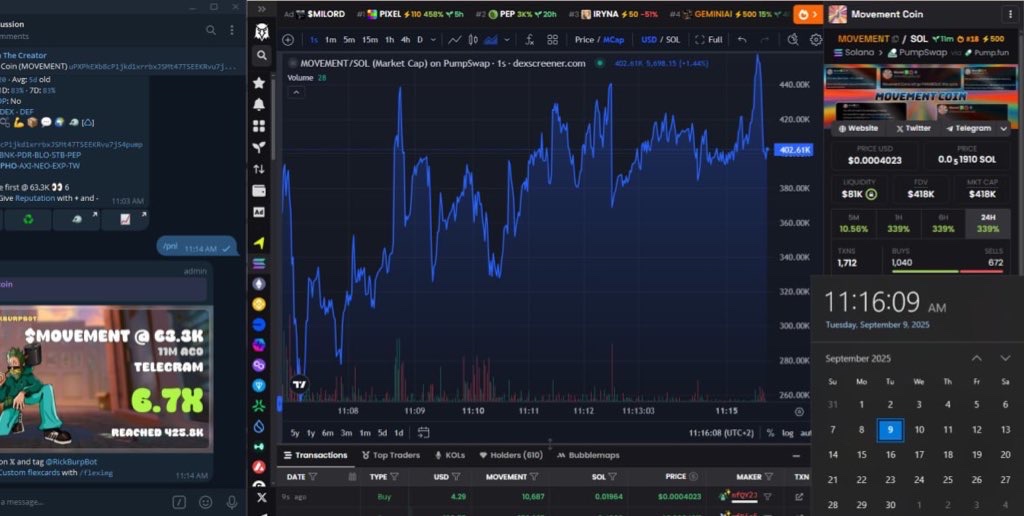
Task: Open the multicharts grid icon in sidebar
Action: point(259,126)
